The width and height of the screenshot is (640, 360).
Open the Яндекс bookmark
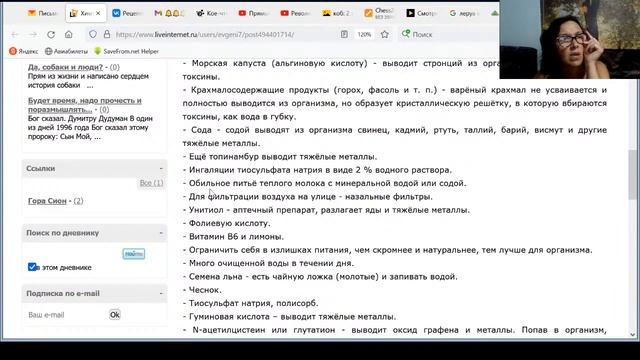pos(24,51)
